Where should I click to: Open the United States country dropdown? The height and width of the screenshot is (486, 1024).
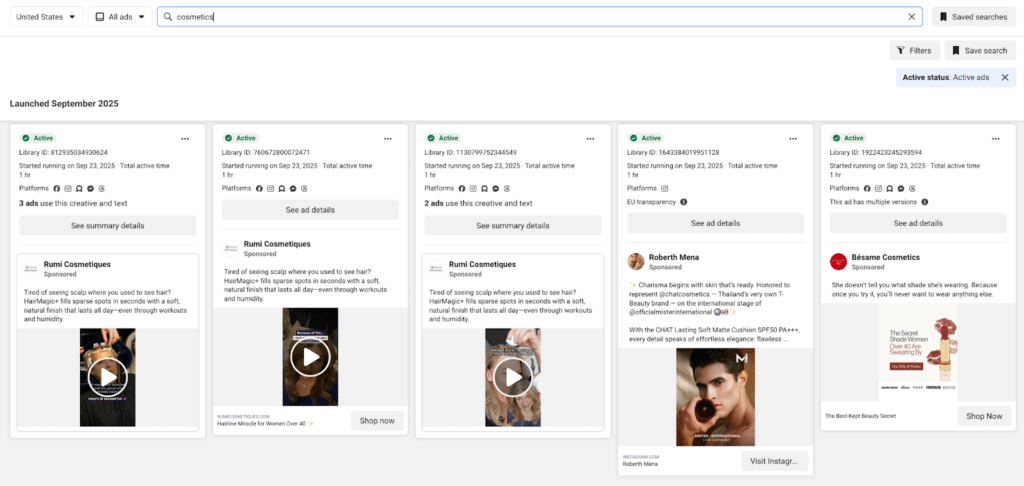point(46,17)
